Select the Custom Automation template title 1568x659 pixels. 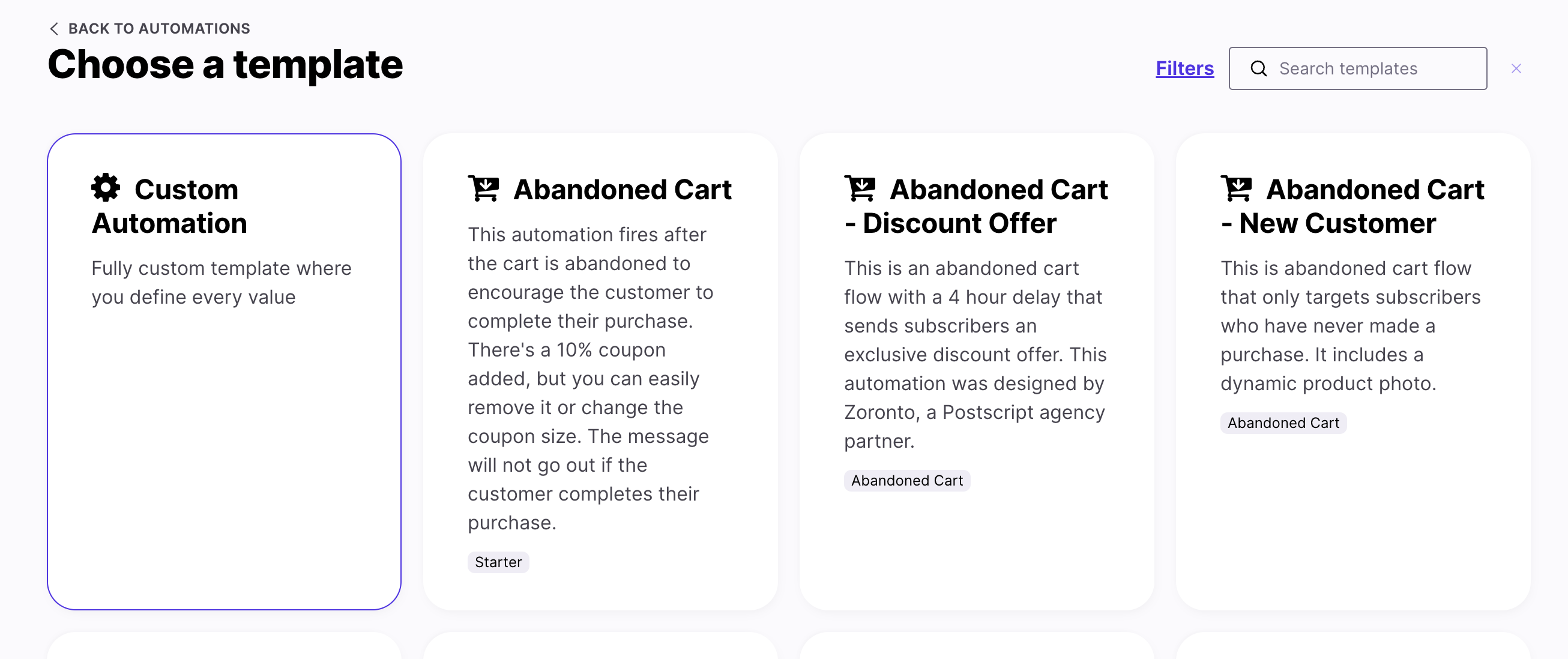170,206
